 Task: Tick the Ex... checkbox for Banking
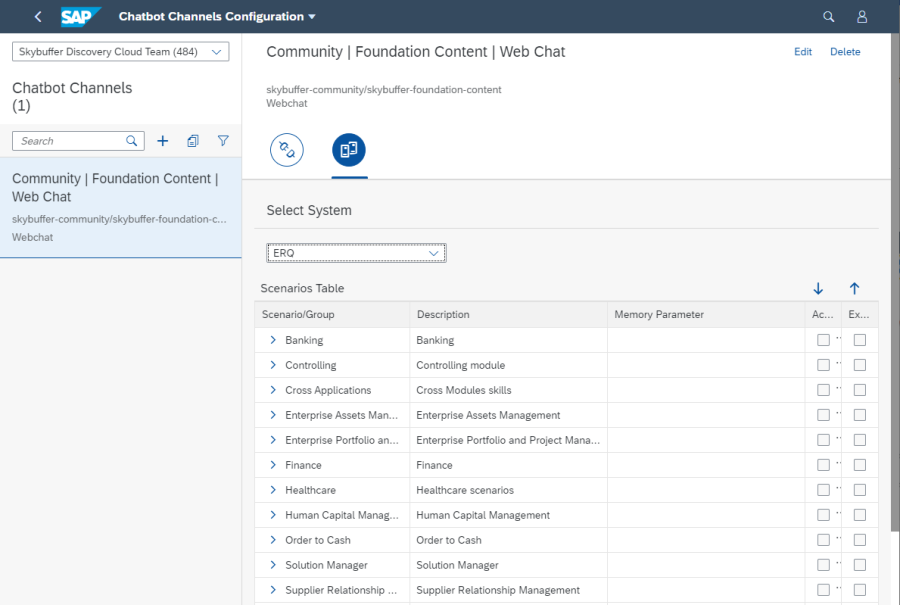859,340
